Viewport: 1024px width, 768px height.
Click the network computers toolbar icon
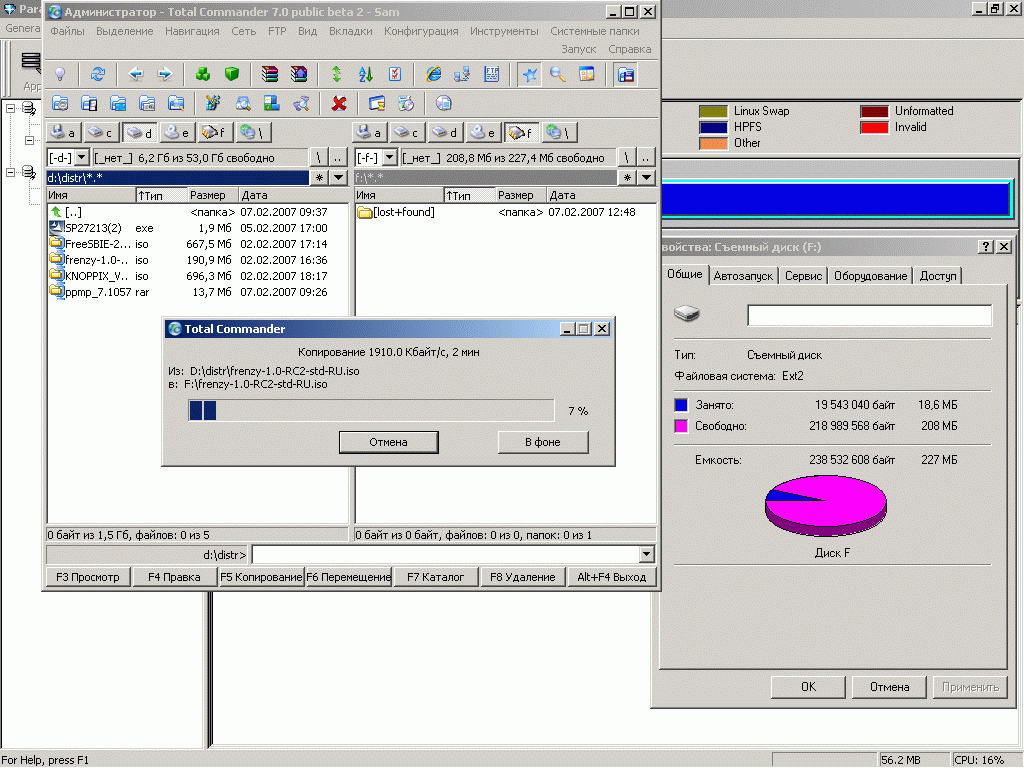[x=462, y=74]
